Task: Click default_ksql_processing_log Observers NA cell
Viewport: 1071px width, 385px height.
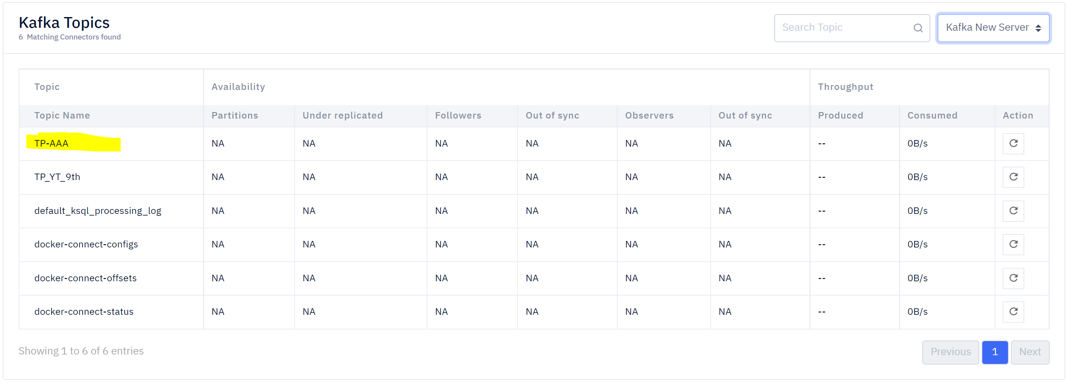Action: 631,211
